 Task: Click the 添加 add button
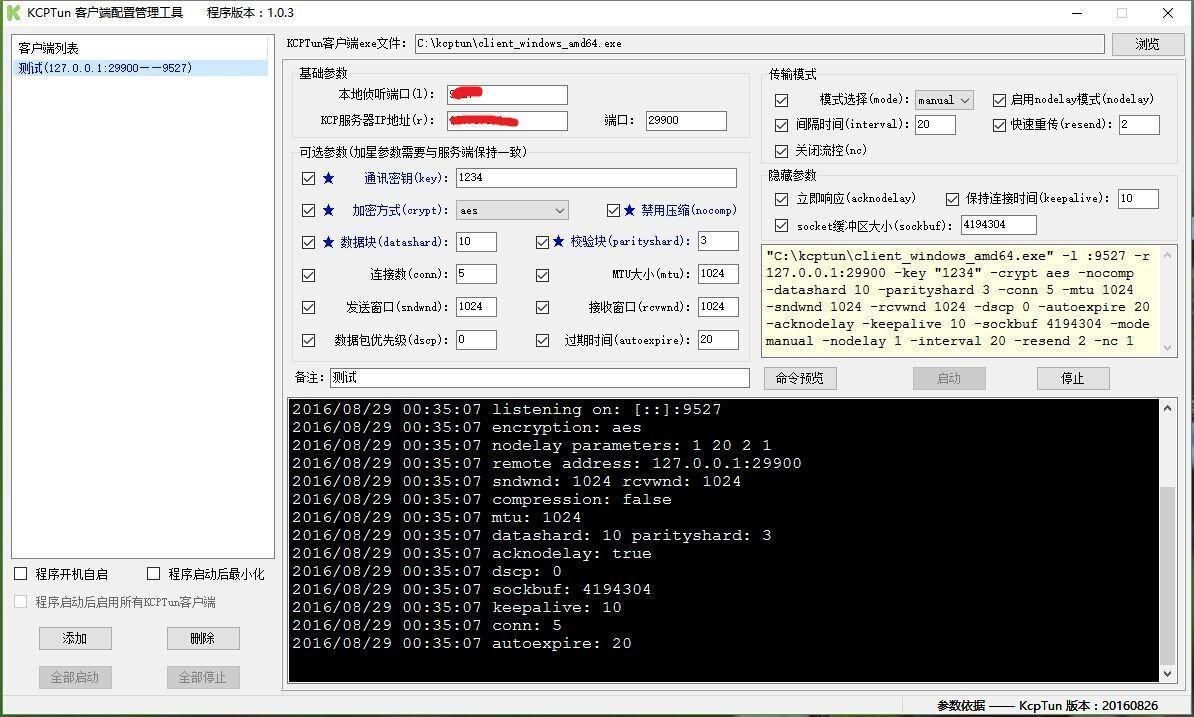point(75,638)
